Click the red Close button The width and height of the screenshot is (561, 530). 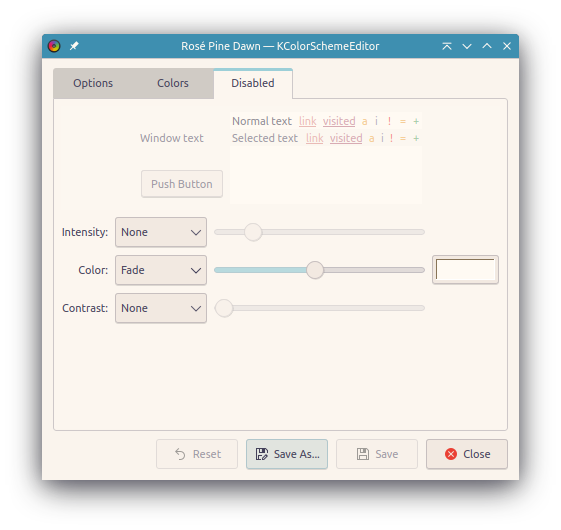[467, 454]
